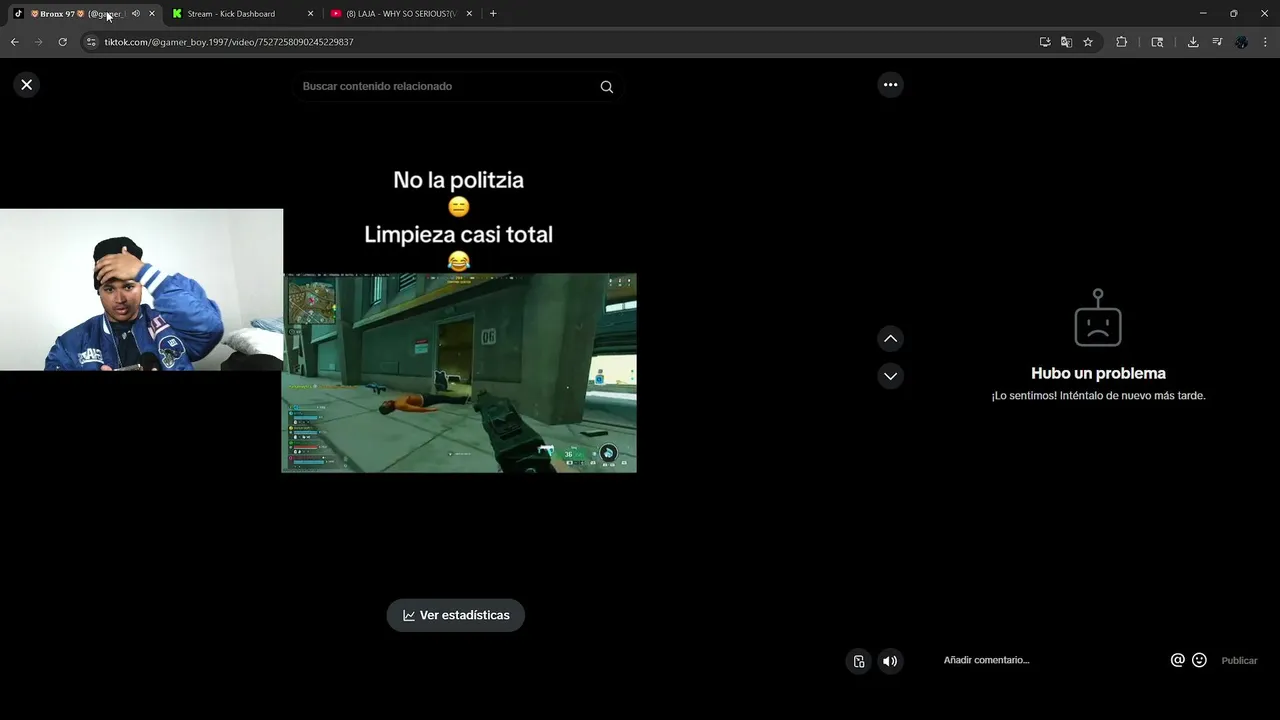Open the translate page icon

[x=1066, y=42]
